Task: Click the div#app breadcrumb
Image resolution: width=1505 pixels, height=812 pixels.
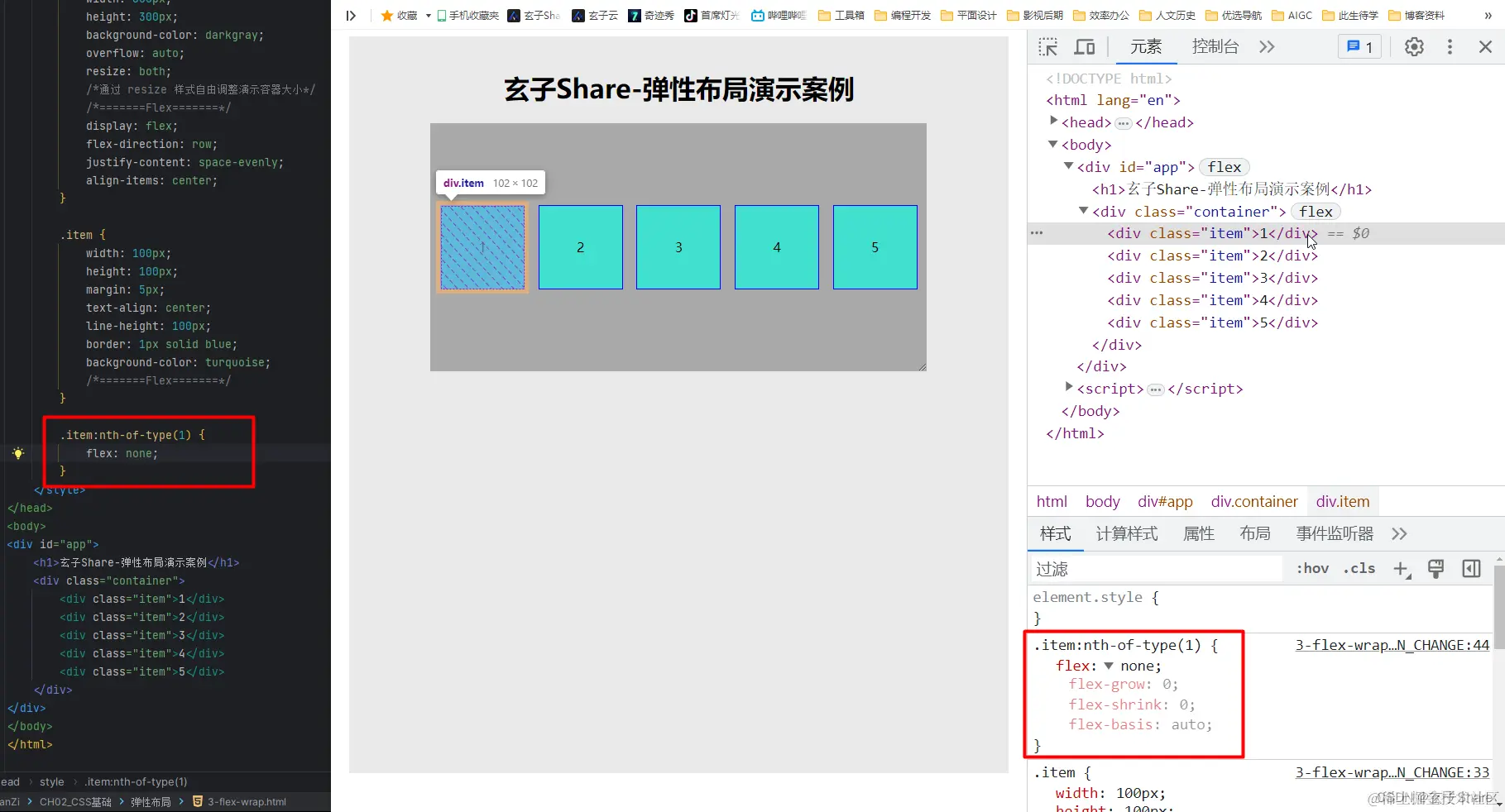Action: [1165, 502]
